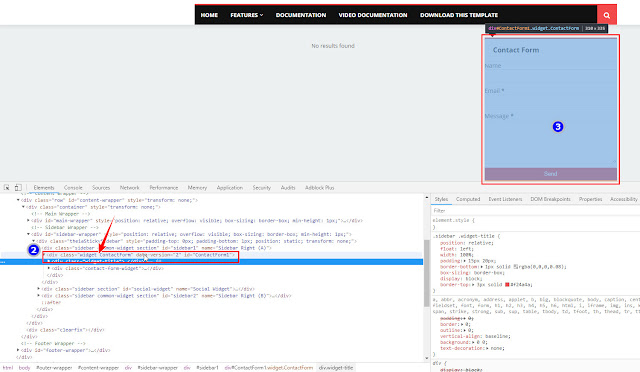The image size is (640, 372).
Task: Open the Application tab
Action: [229, 188]
